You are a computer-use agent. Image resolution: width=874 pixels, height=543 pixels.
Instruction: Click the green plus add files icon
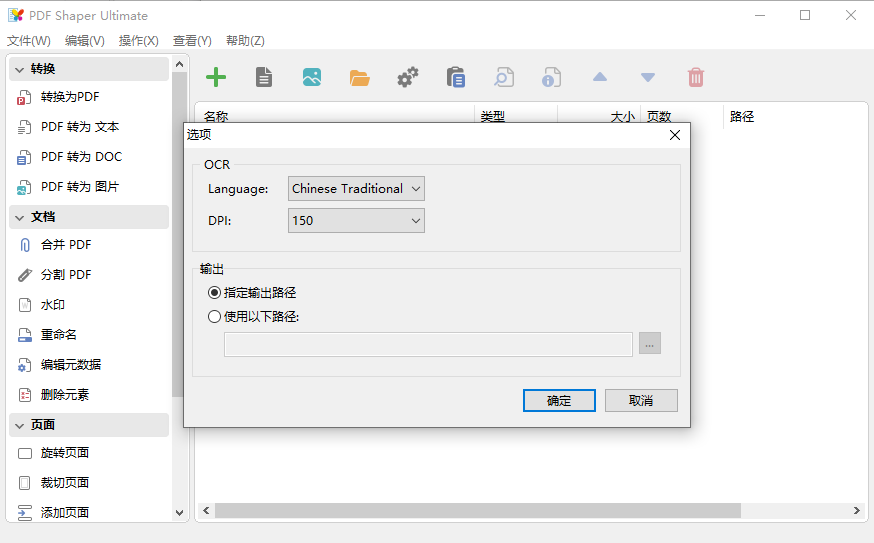tap(216, 77)
